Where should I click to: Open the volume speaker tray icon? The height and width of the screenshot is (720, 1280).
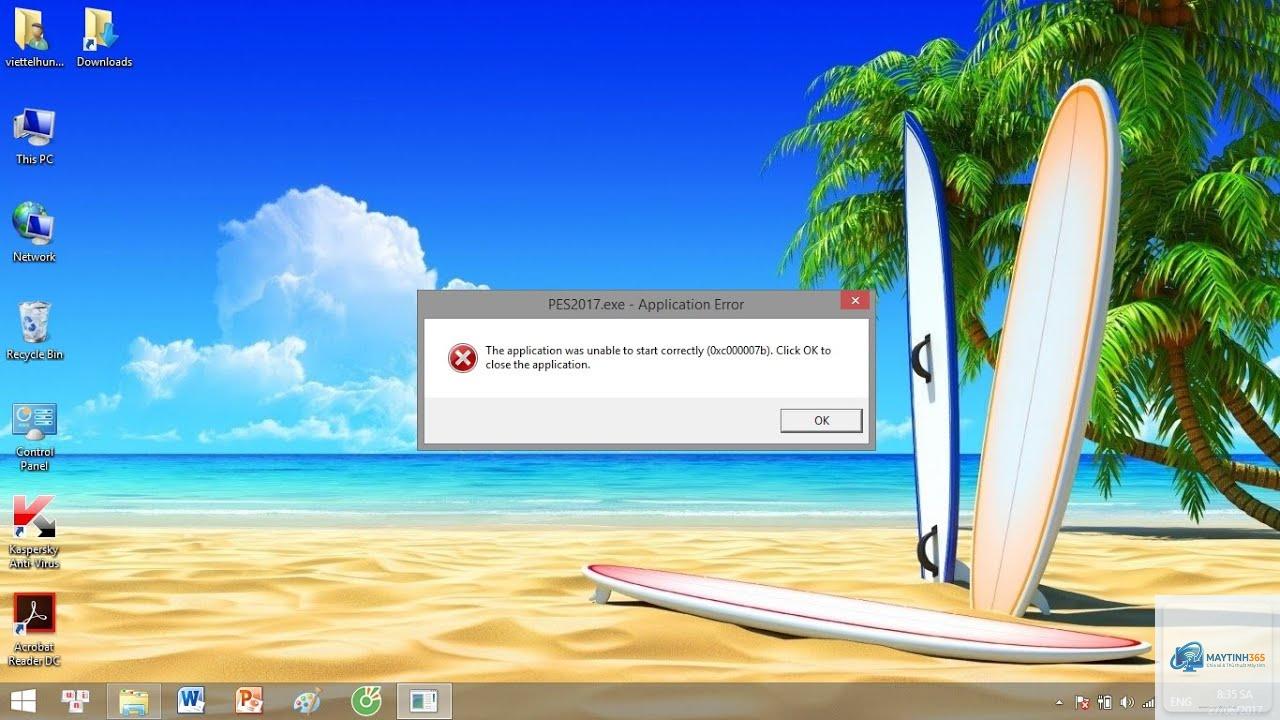[x=1127, y=703]
